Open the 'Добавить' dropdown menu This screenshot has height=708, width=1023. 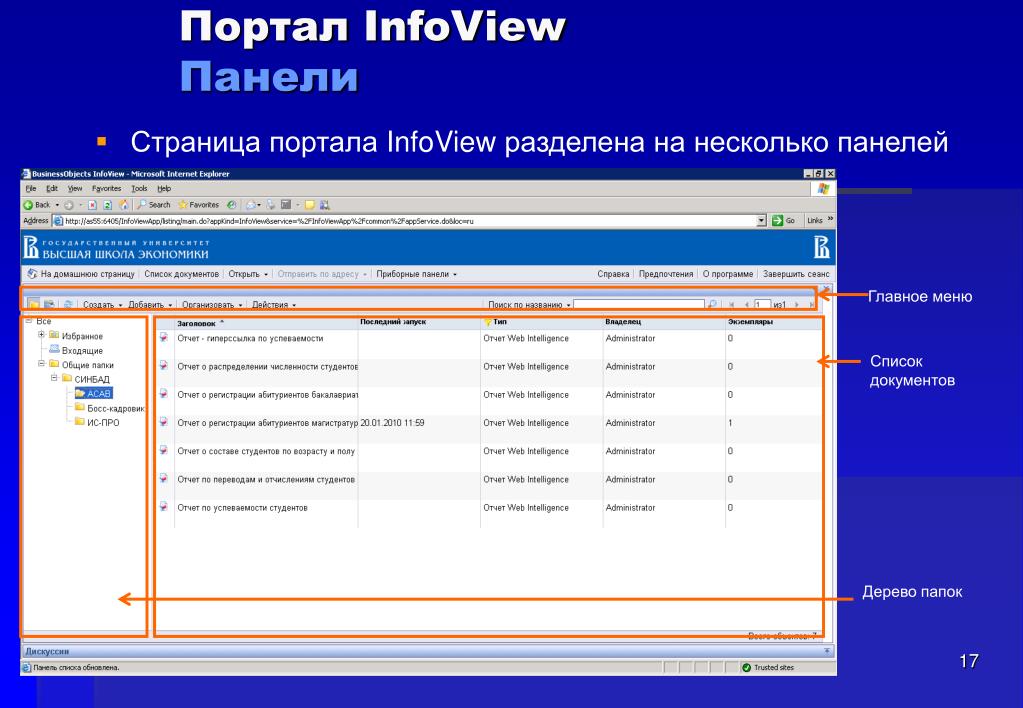tap(150, 305)
